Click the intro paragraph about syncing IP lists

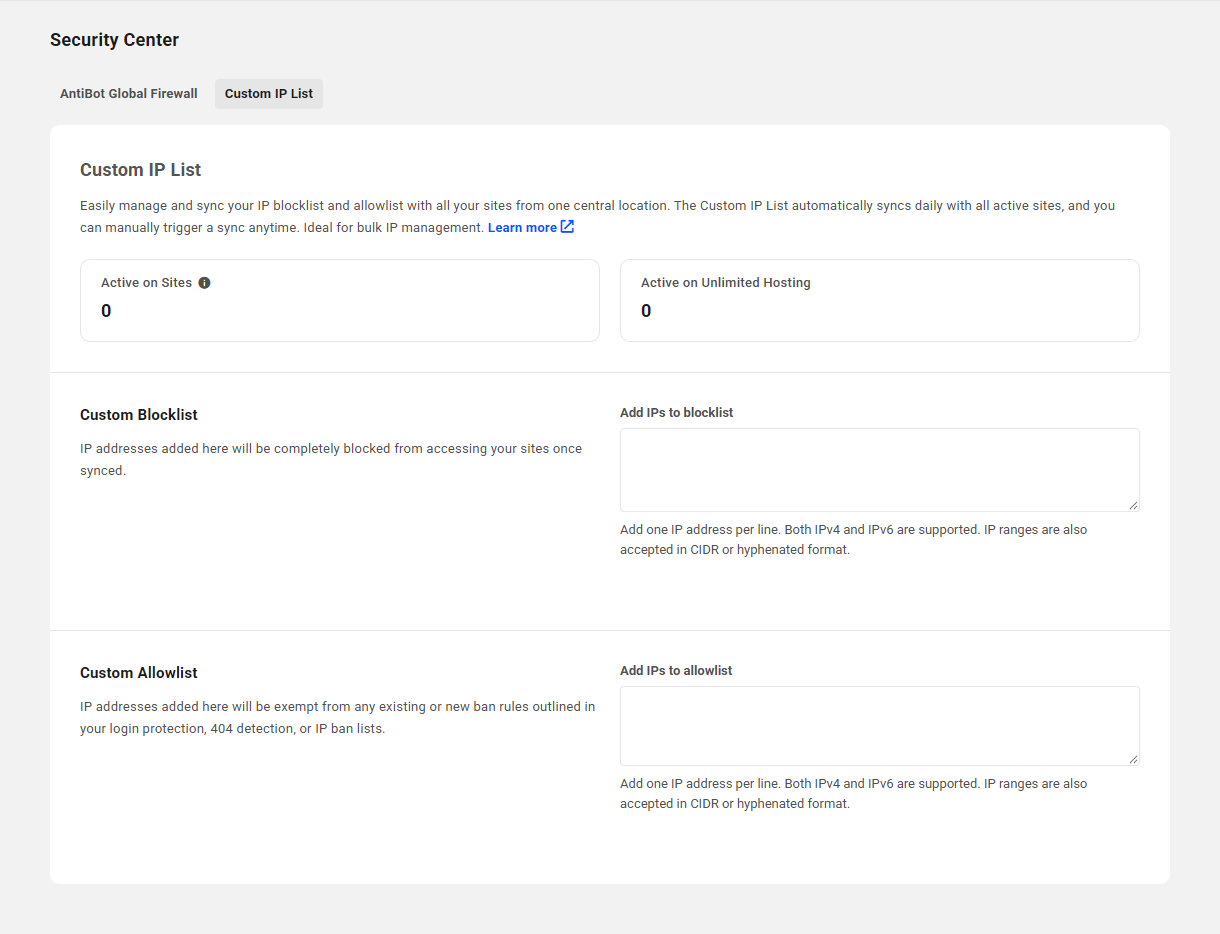coord(598,217)
